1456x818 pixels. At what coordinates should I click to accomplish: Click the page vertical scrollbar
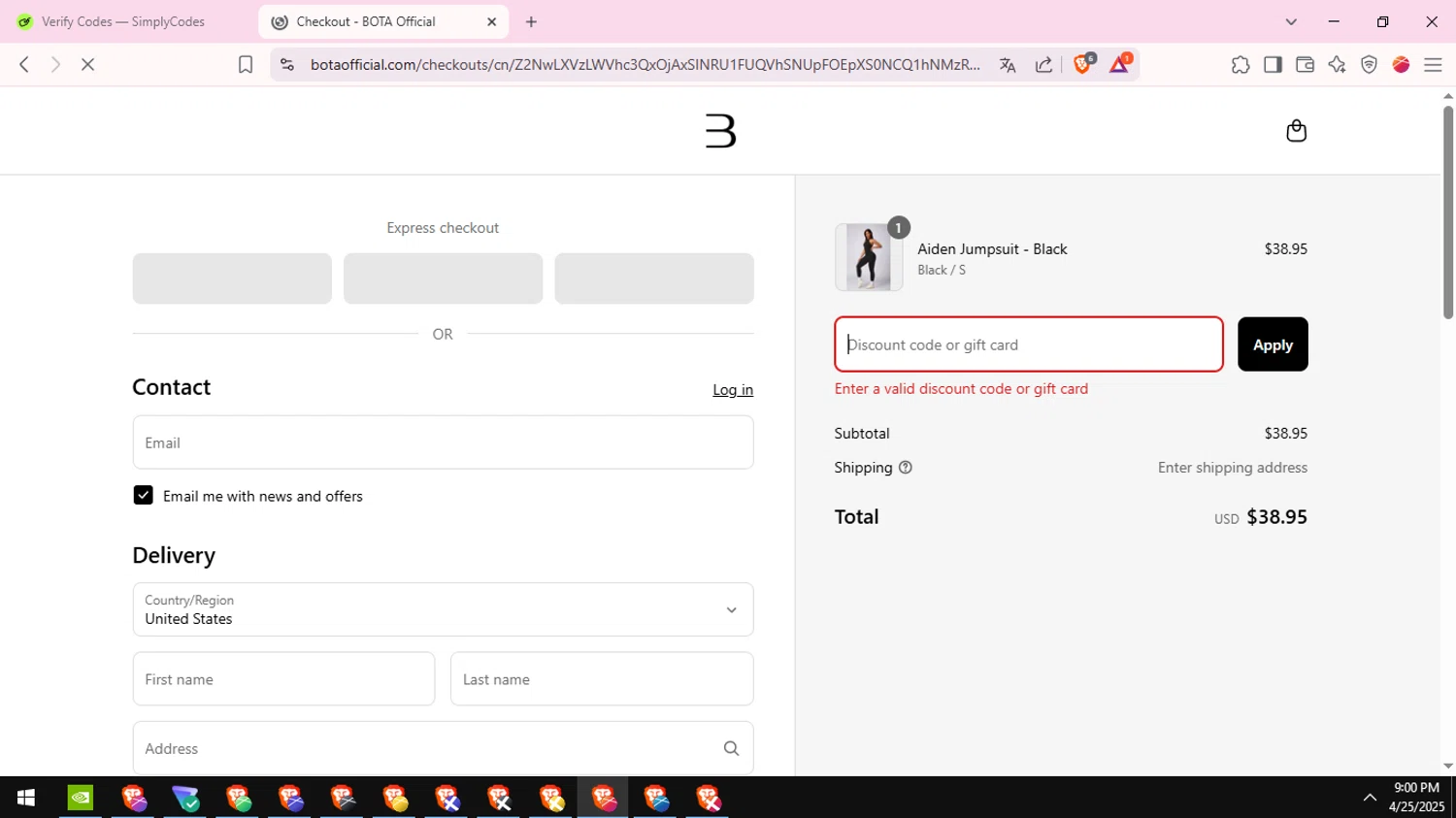coord(1448,213)
